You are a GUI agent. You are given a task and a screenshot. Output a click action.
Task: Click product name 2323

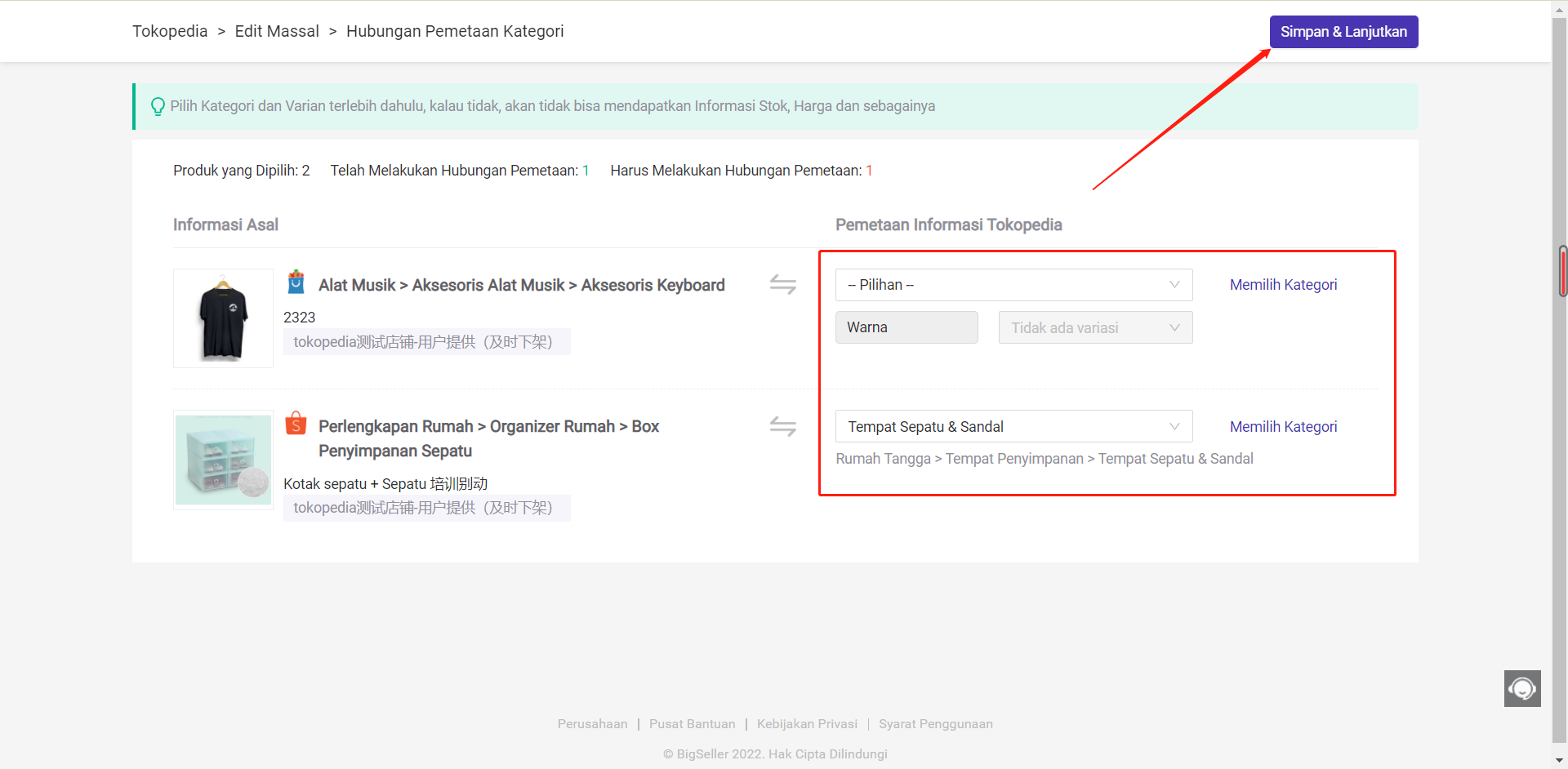tap(299, 318)
